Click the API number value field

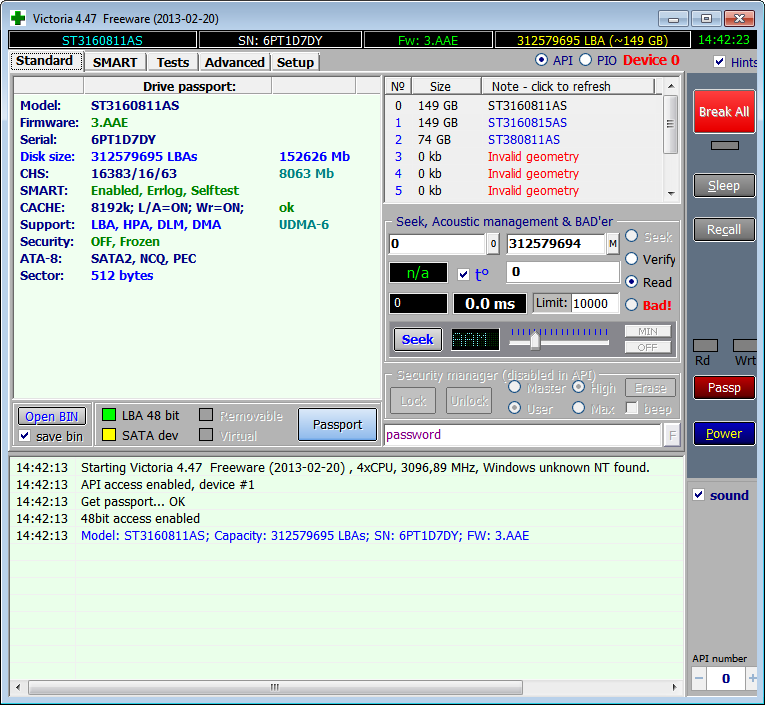pyautogui.click(x=725, y=678)
